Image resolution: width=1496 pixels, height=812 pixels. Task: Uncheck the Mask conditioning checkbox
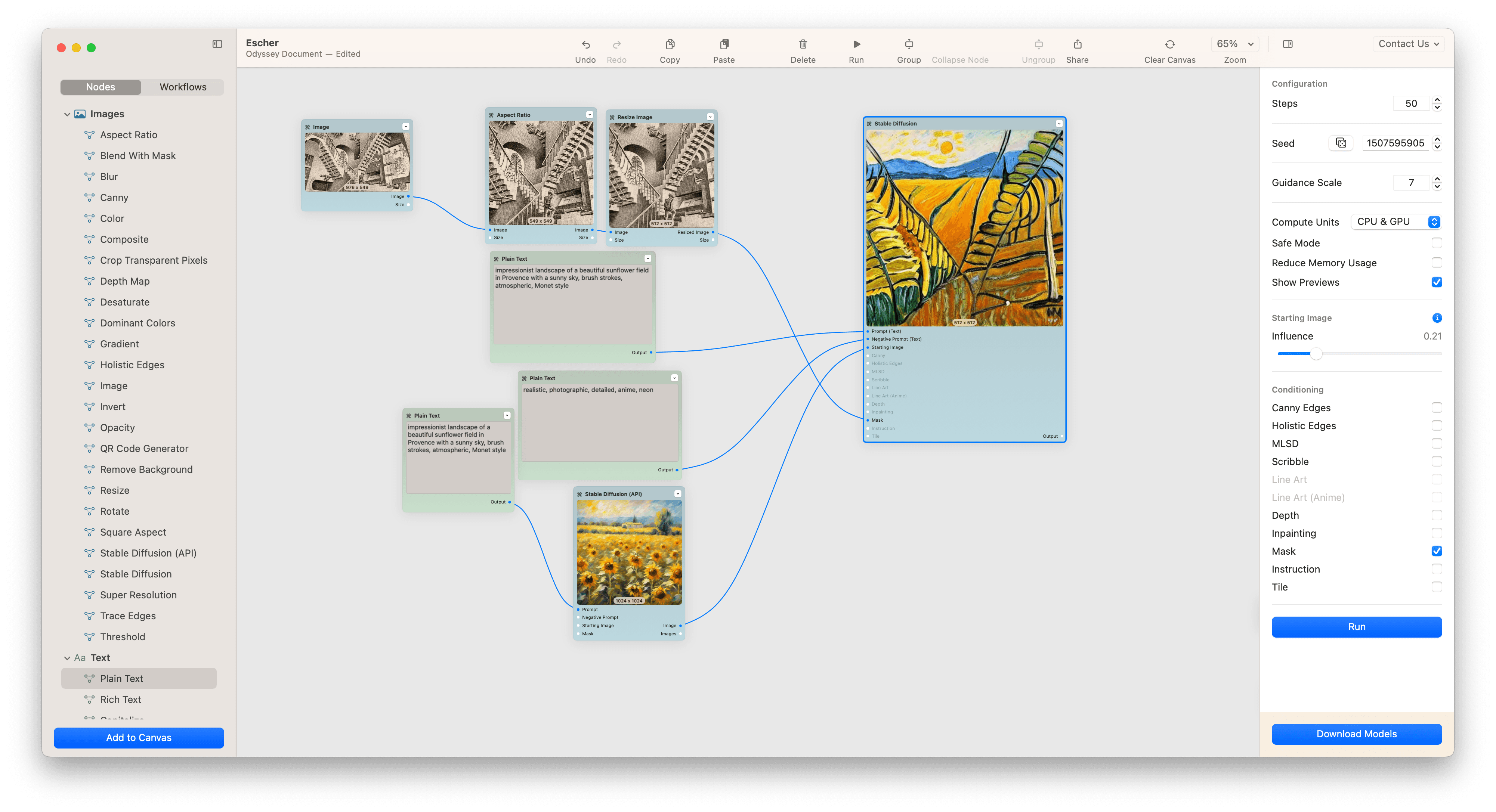pyautogui.click(x=1436, y=551)
